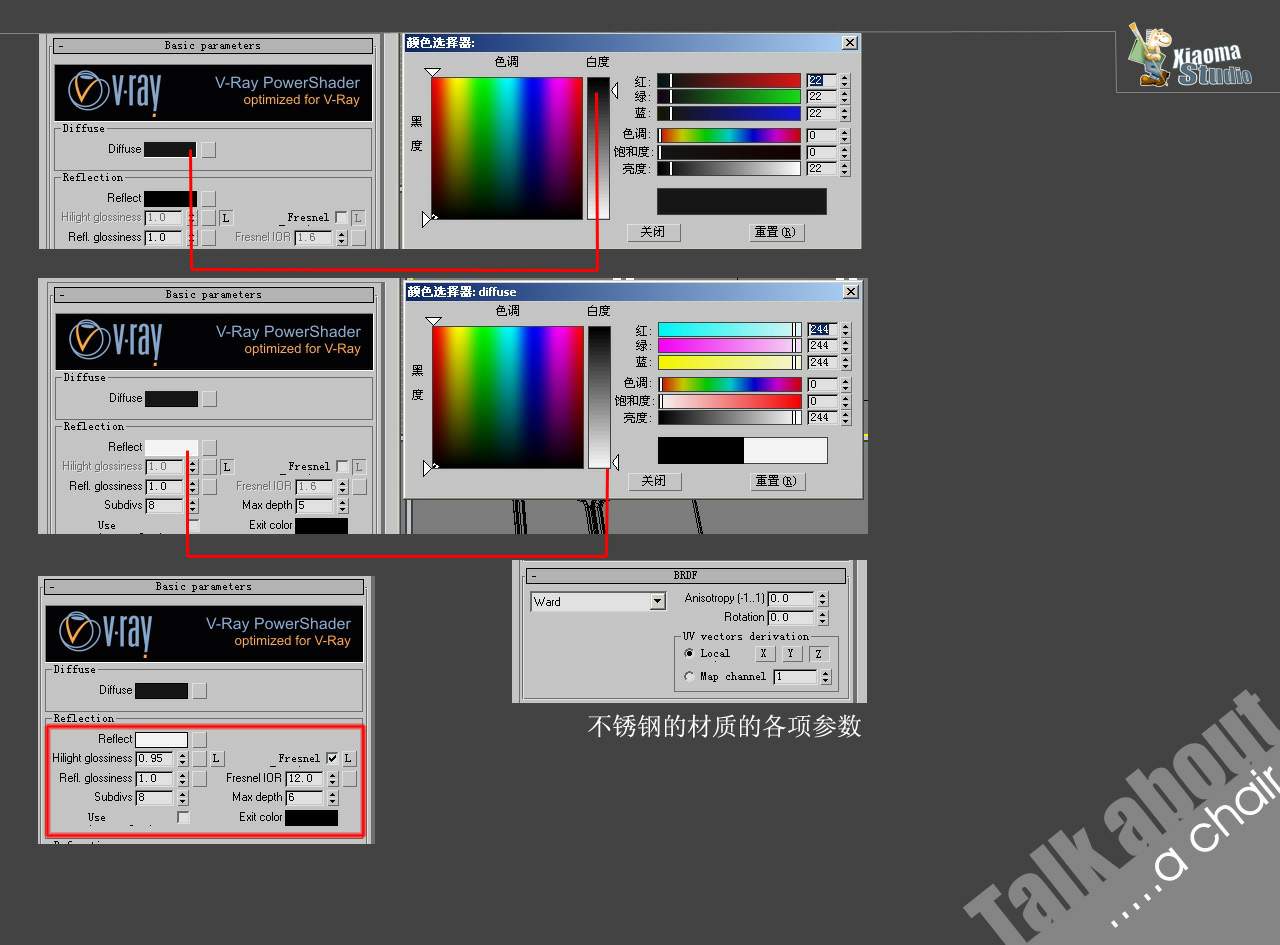Click the 白度 vertical bar in the diffuse color selector

599,397
